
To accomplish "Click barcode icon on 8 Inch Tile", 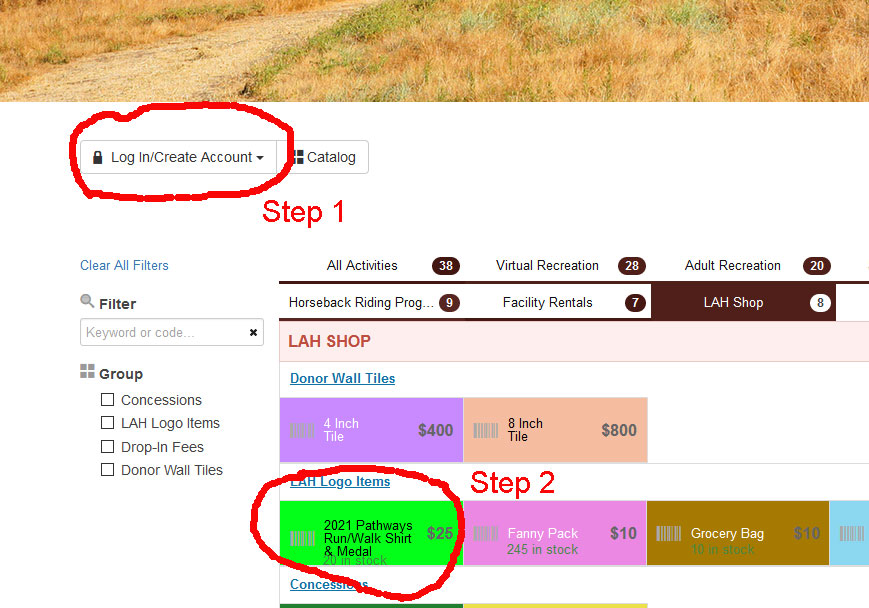I will click(x=486, y=431).
